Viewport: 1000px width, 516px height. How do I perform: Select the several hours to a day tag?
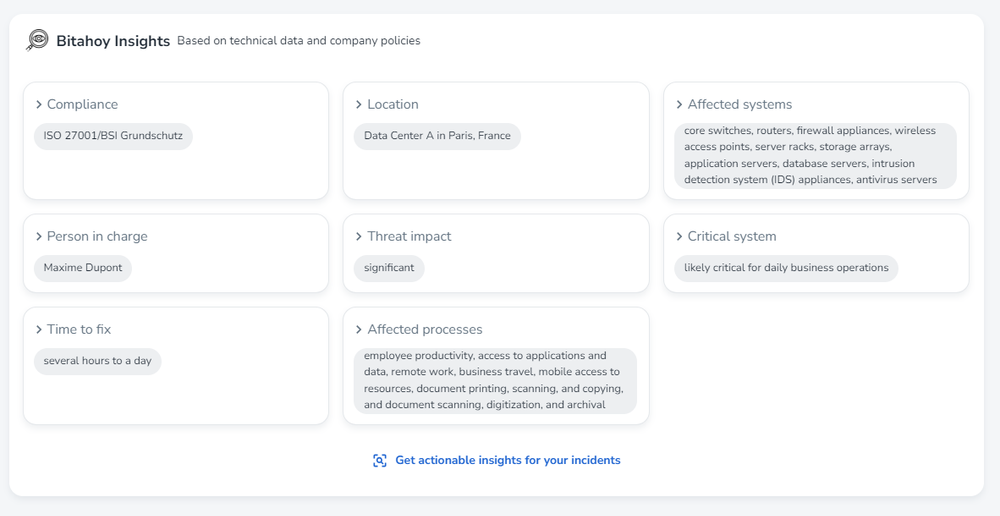click(x=98, y=361)
